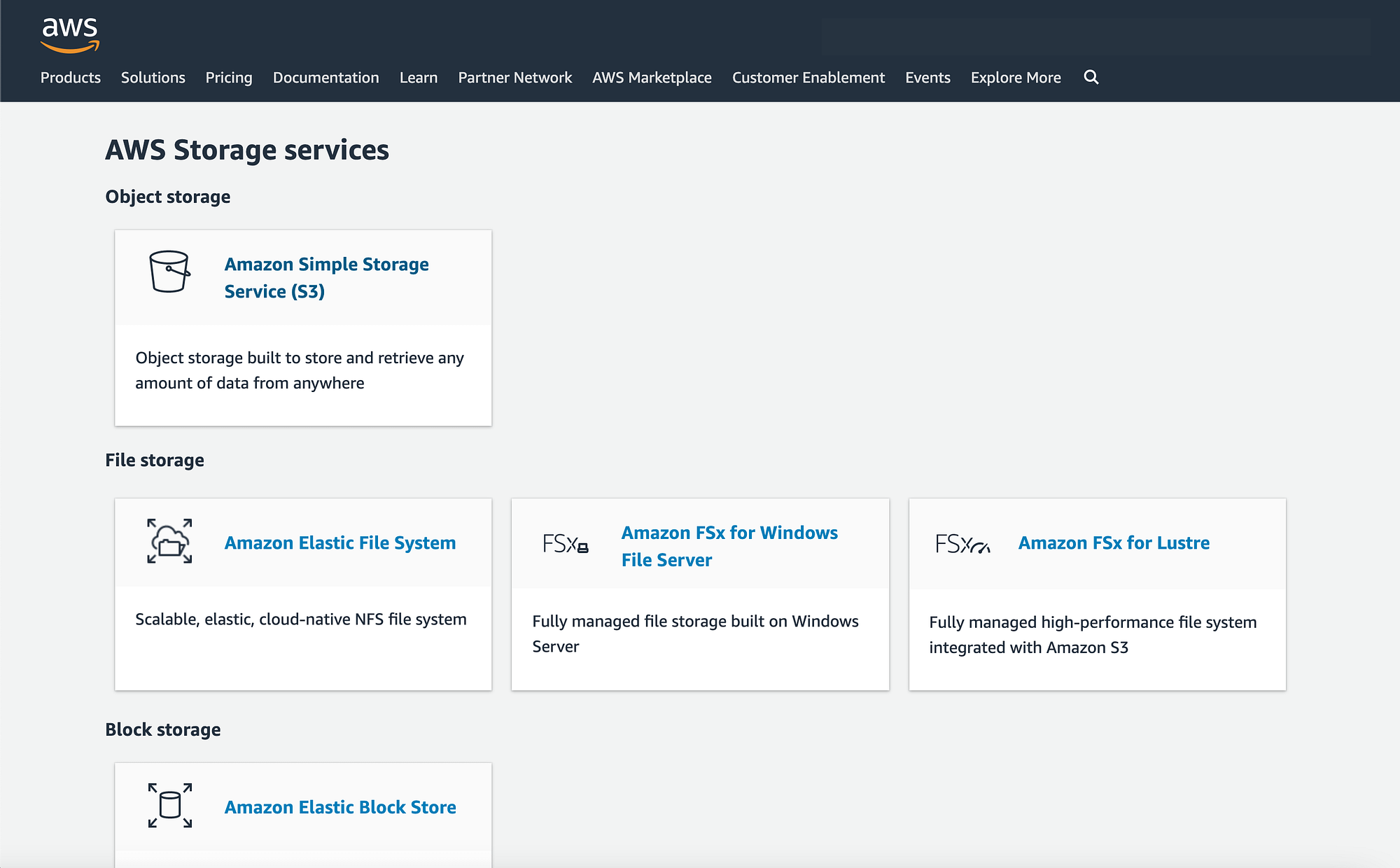Open the Amazon Simple Storage Service (S3) link

326,278
